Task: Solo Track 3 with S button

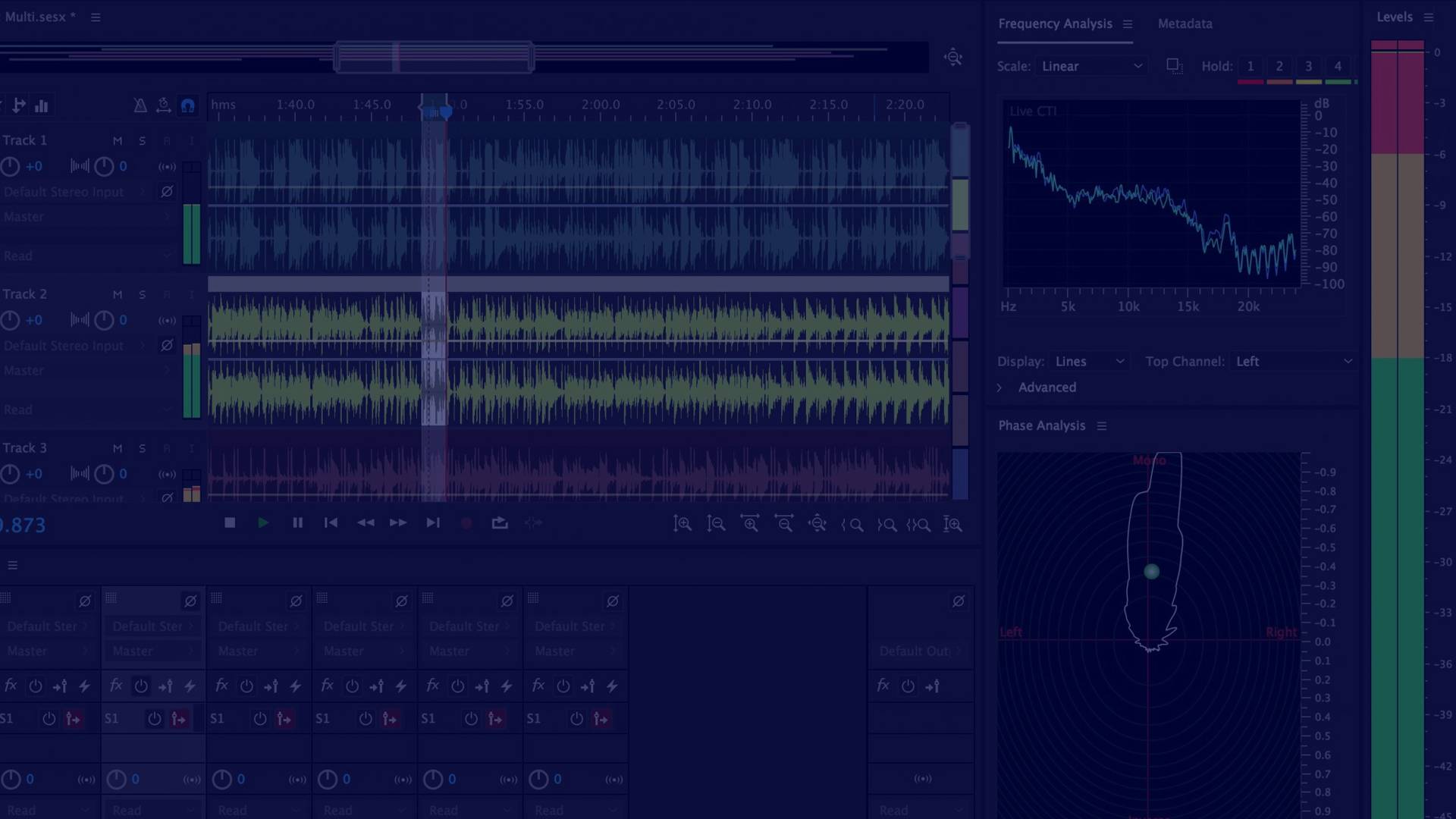Action: click(x=142, y=448)
